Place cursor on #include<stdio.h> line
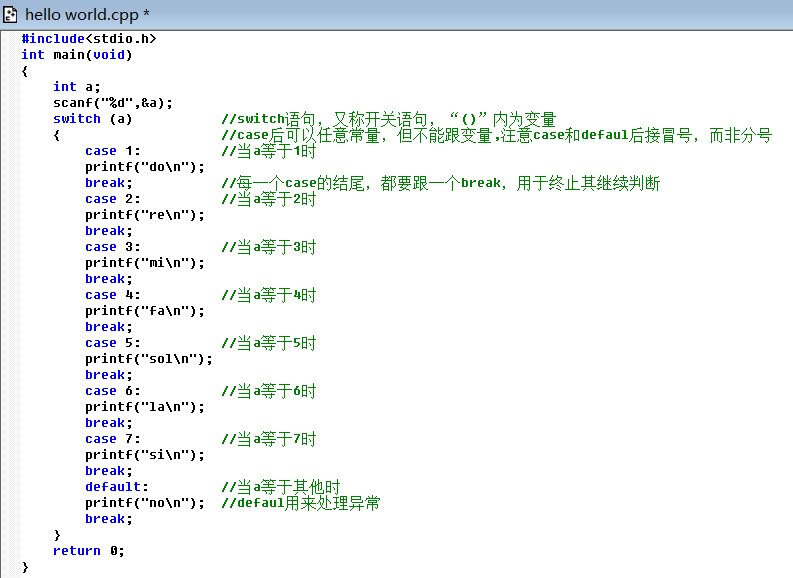The image size is (793, 578). (89, 39)
